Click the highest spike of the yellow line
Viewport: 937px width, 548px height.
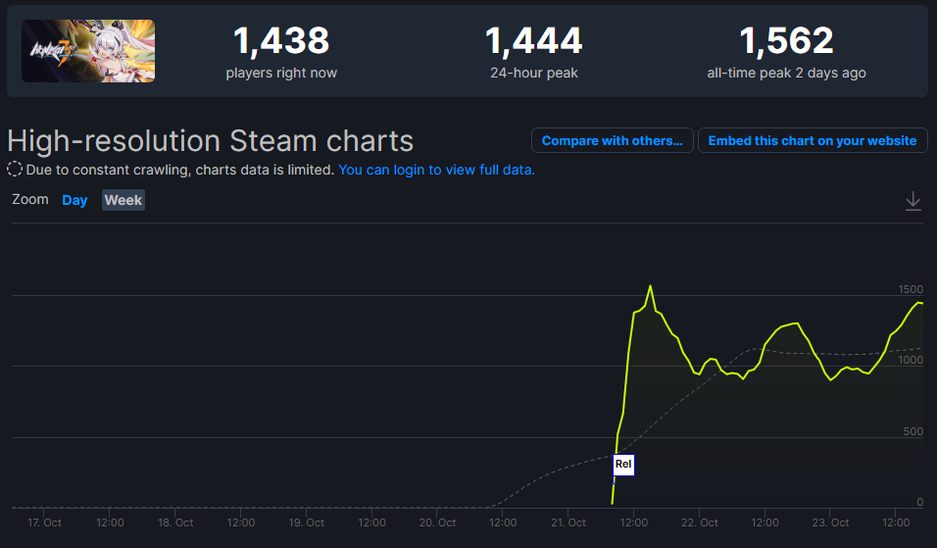tap(651, 287)
